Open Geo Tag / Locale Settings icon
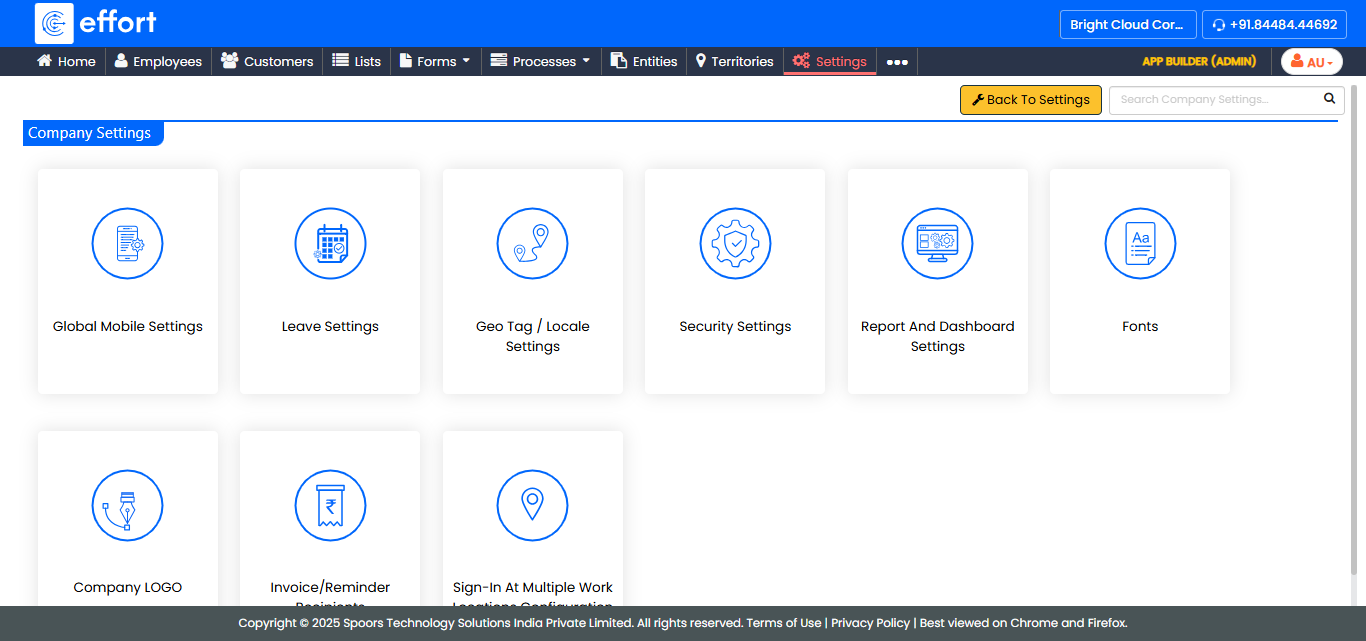1366x641 pixels. (532, 243)
